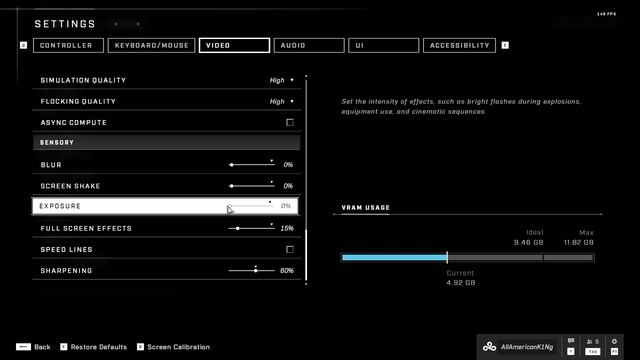The image size is (640, 360).
Task: Click the Sharpening slider
Action: pos(252,270)
